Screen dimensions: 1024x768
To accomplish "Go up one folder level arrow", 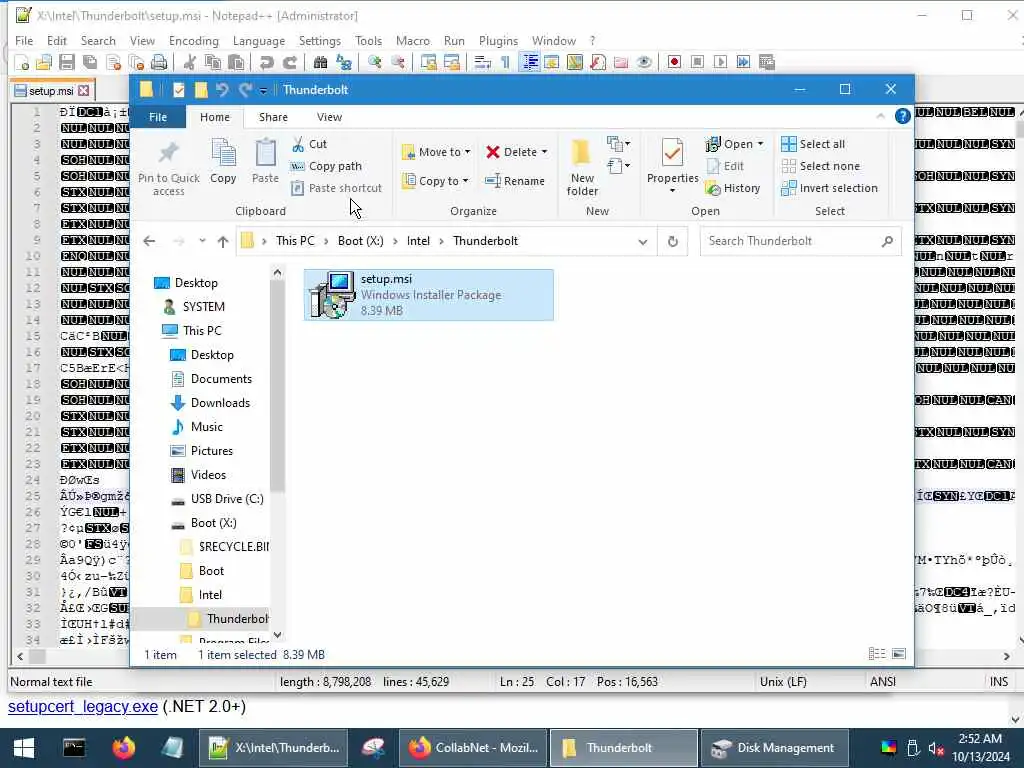I will pos(223,242).
